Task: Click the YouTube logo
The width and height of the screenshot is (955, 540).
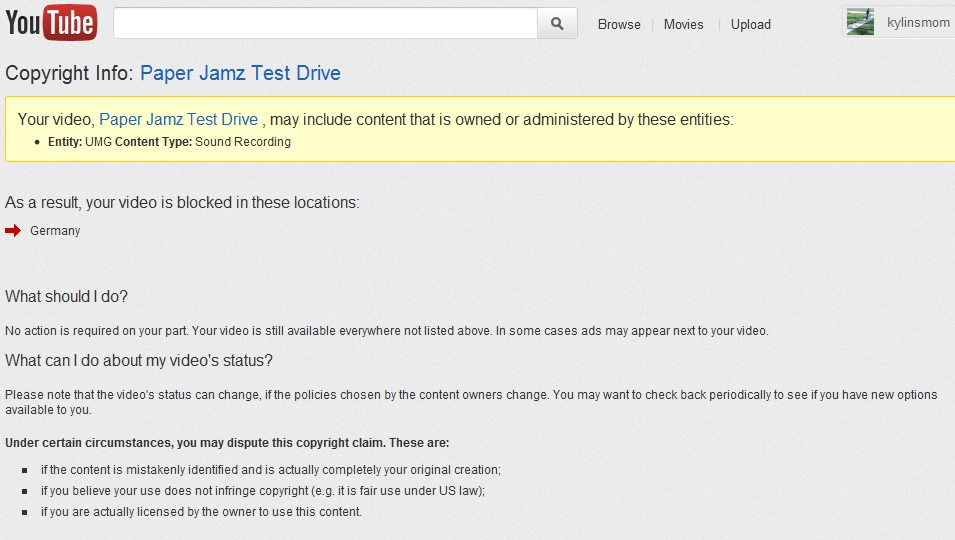Action: [x=51, y=23]
